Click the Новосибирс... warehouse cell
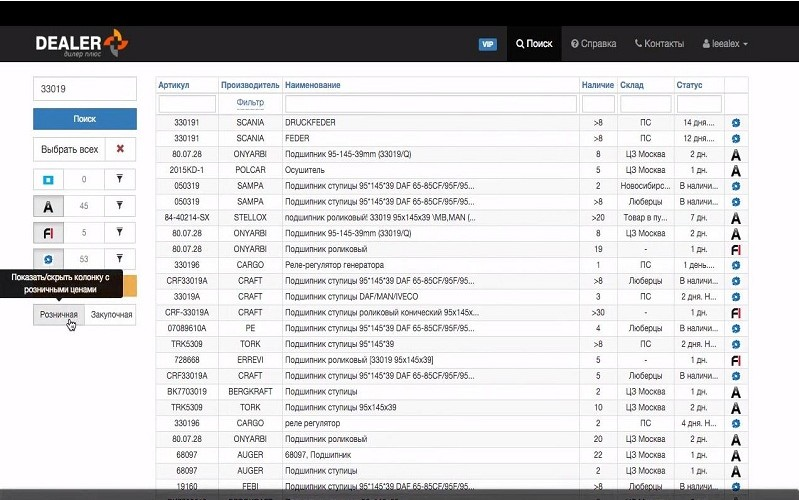The image size is (799, 500). click(x=646, y=186)
